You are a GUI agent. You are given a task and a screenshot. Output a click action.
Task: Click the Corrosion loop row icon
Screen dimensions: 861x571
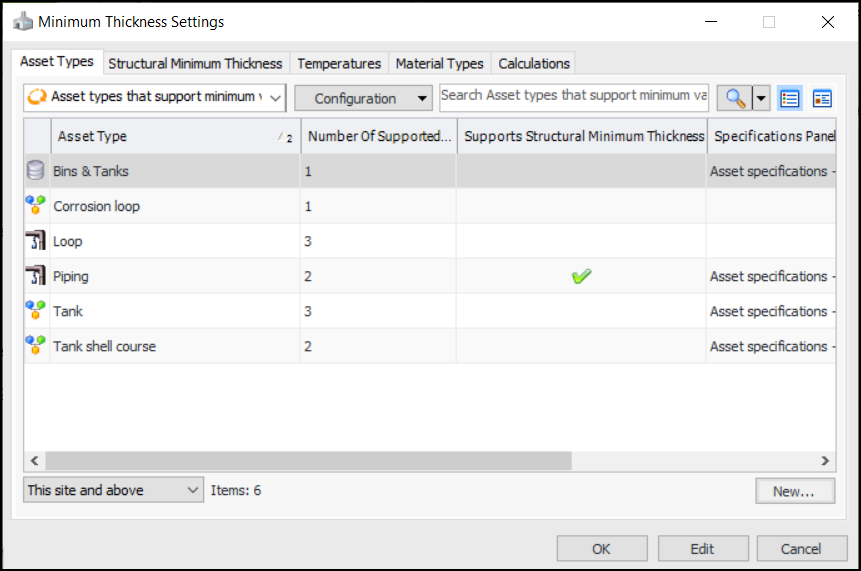click(x=37, y=206)
